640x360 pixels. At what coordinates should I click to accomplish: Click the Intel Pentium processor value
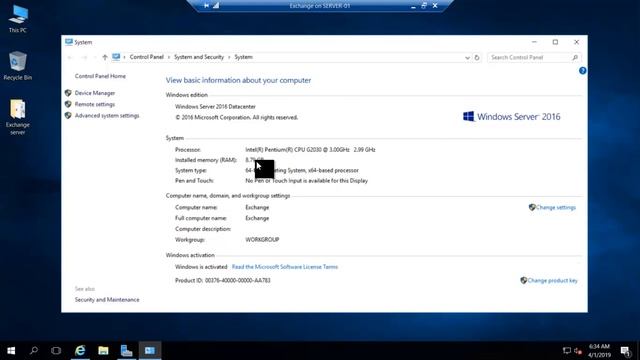(310, 150)
